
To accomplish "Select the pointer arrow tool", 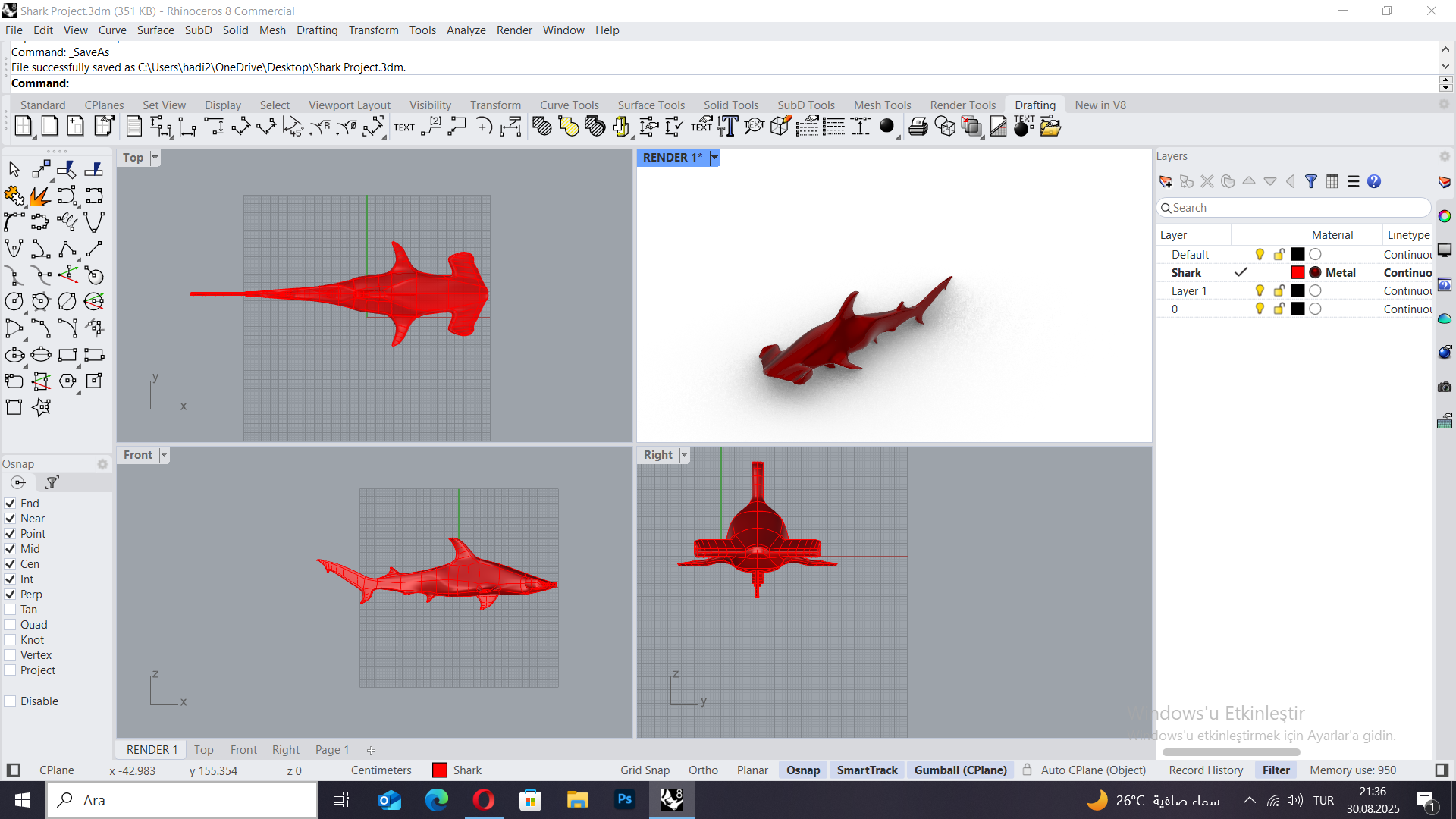I will pyautogui.click(x=14, y=169).
